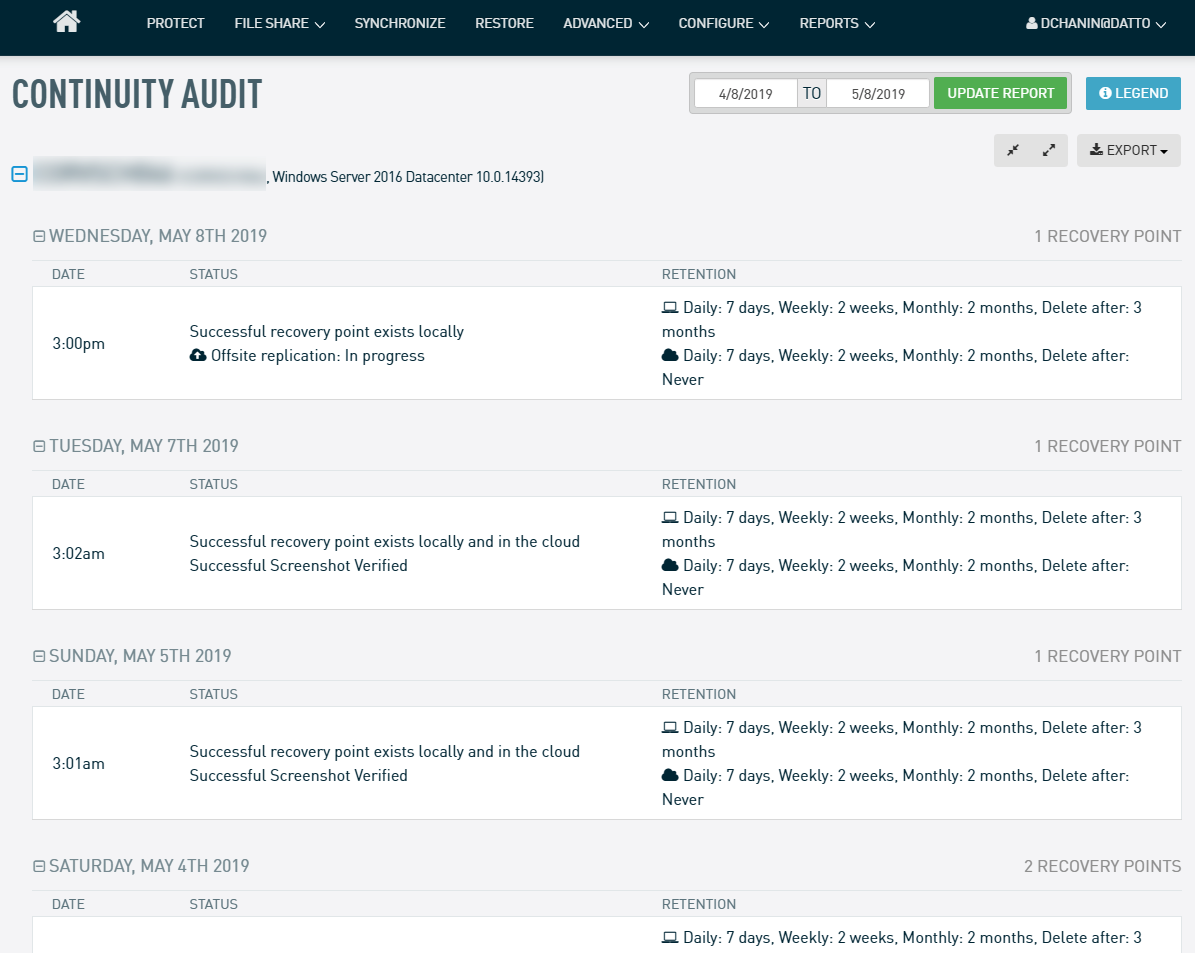Screen dimensions: 1195x953
Task: Open the LEGEND
Action: click(x=1133, y=93)
